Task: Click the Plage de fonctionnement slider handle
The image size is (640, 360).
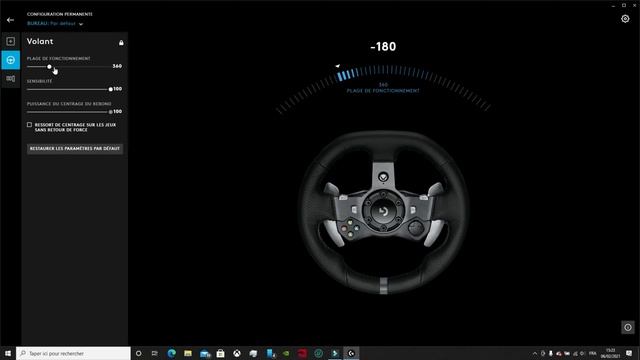Action: [x=49, y=67]
